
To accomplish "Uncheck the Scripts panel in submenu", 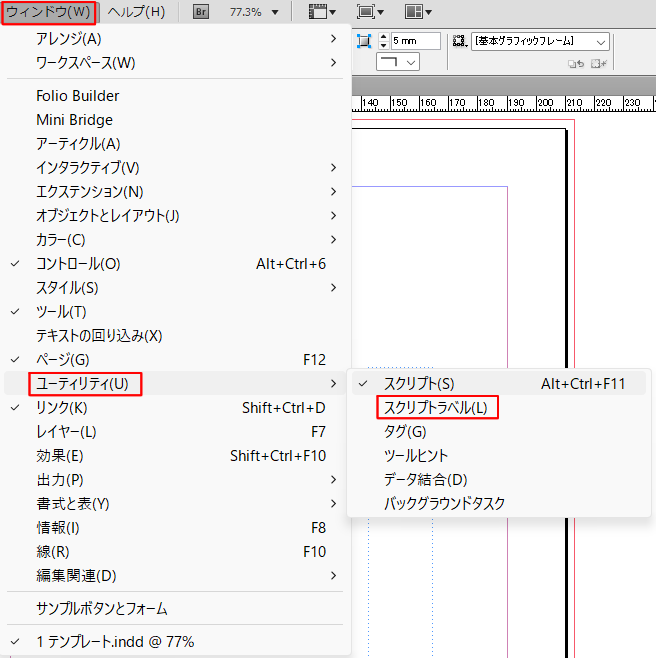I will (418, 383).
